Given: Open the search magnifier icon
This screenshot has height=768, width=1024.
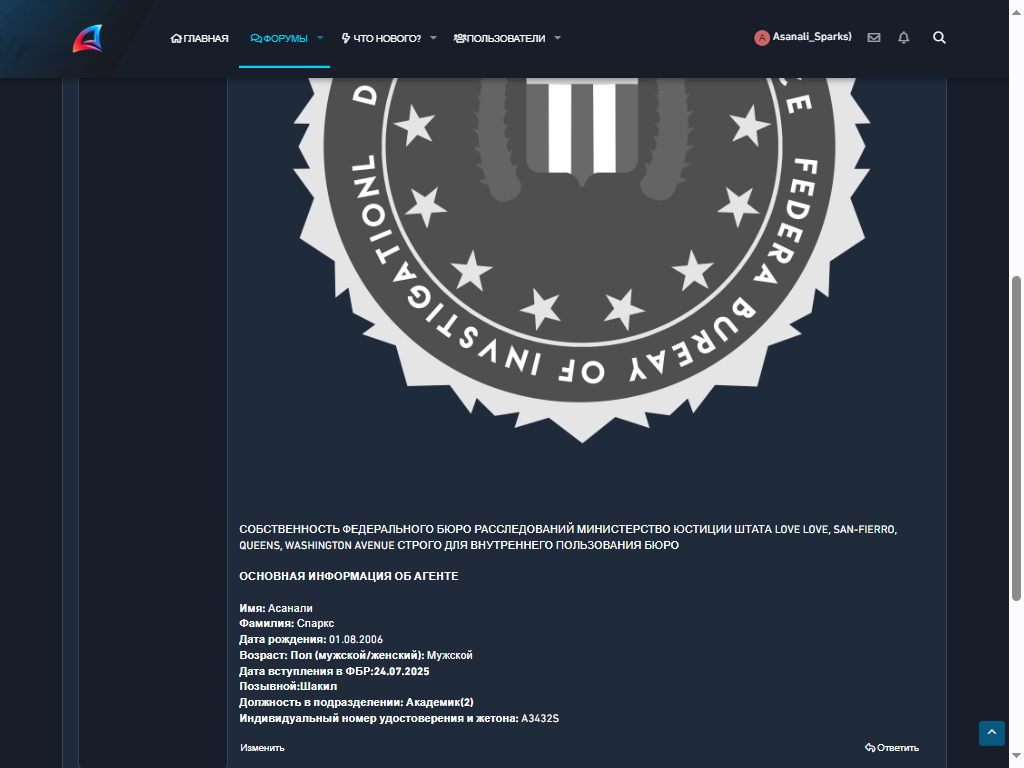Looking at the screenshot, I should coord(939,38).
